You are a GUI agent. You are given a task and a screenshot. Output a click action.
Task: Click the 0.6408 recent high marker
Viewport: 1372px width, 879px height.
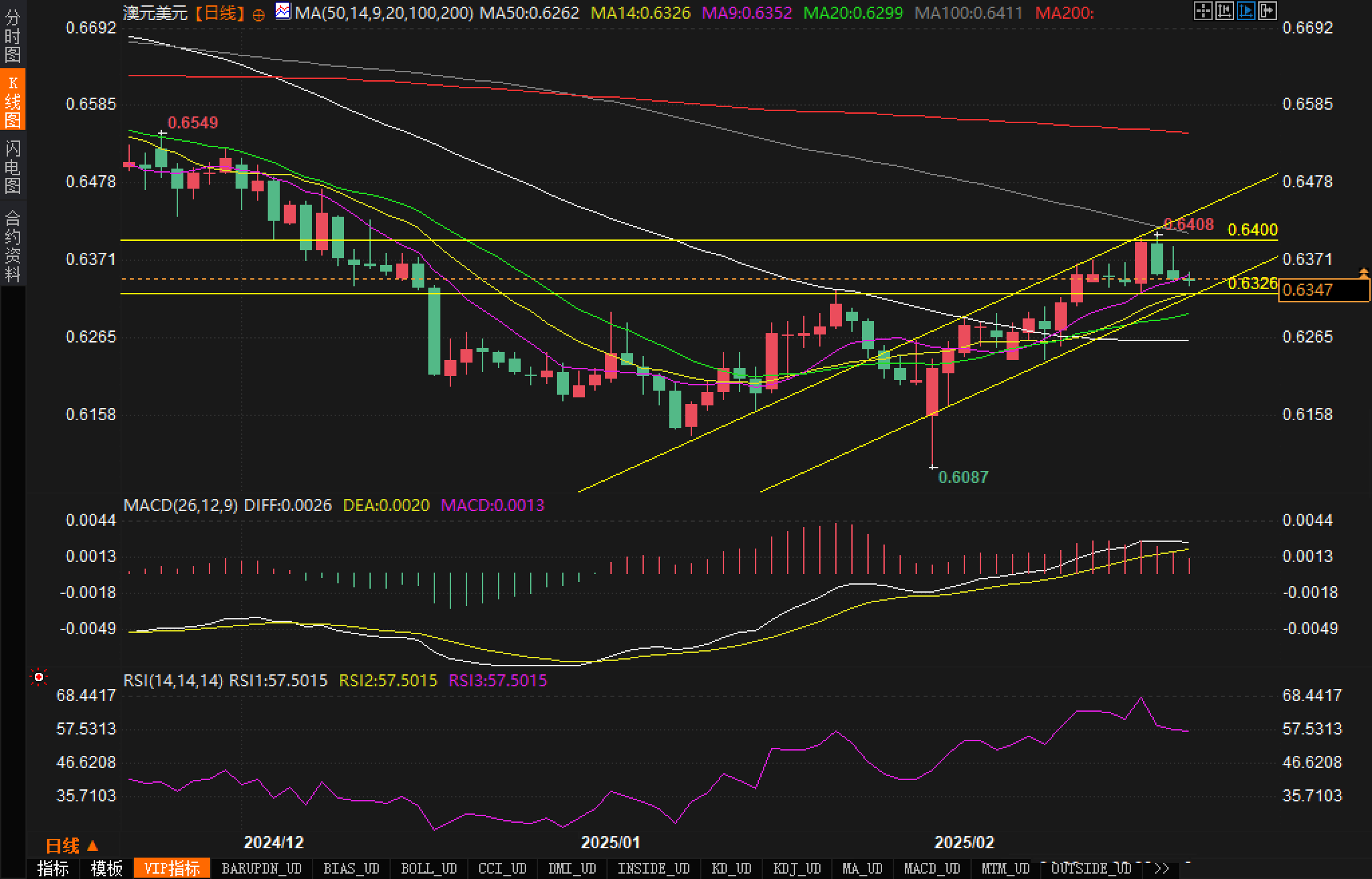click(x=1189, y=224)
